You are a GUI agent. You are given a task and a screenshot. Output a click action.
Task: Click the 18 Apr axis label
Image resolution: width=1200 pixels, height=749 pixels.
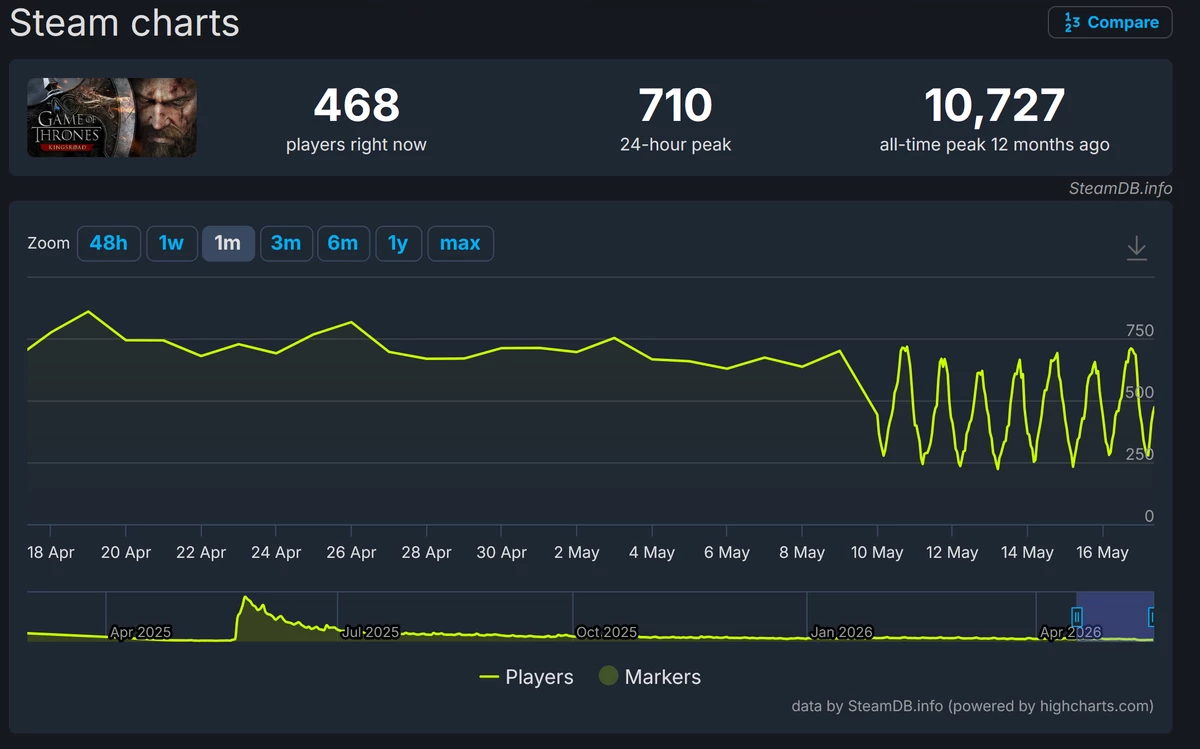pyautogui.click(x=50, y=552)
